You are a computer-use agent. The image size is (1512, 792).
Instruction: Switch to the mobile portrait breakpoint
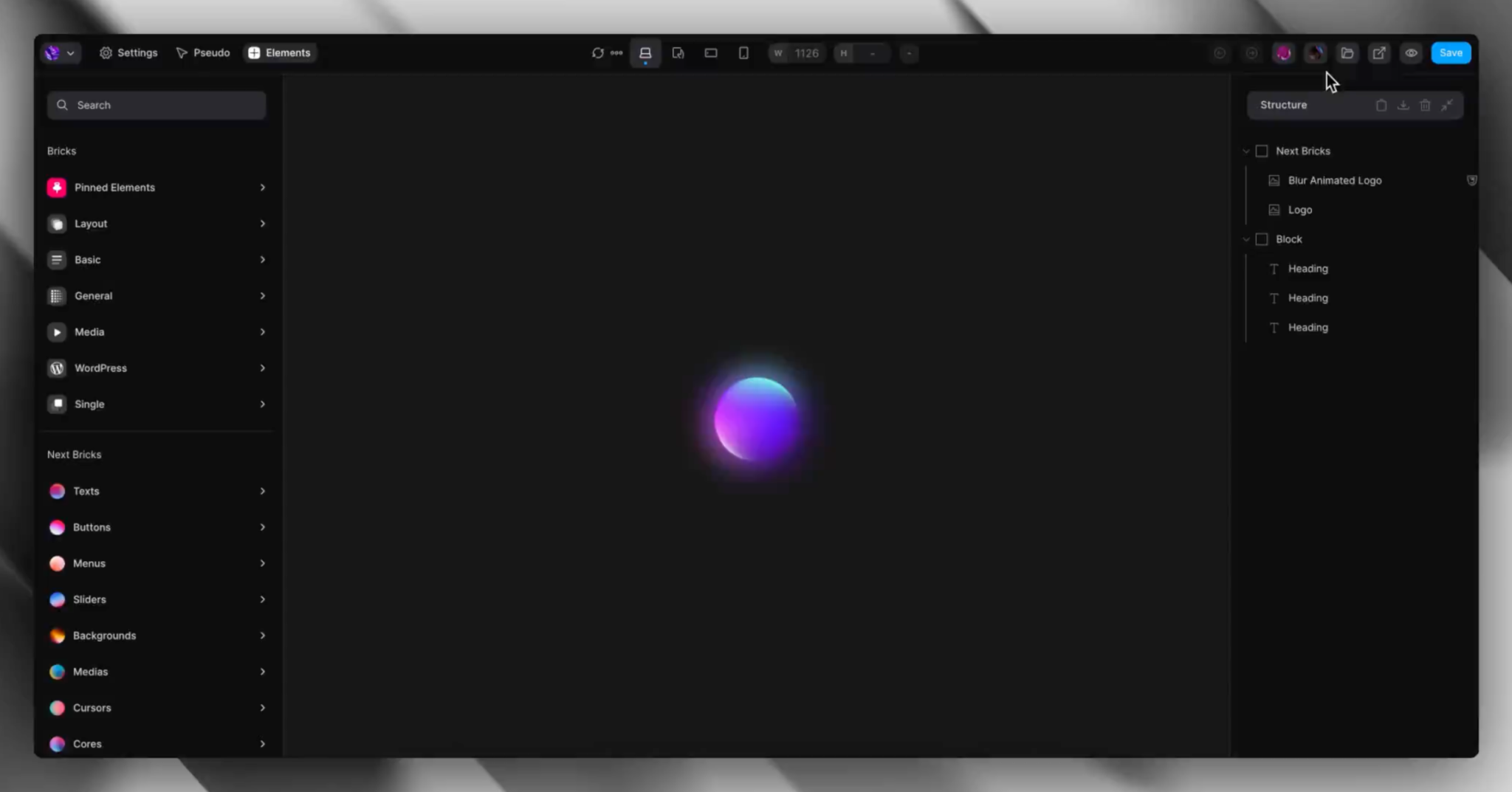click(743, 53)
